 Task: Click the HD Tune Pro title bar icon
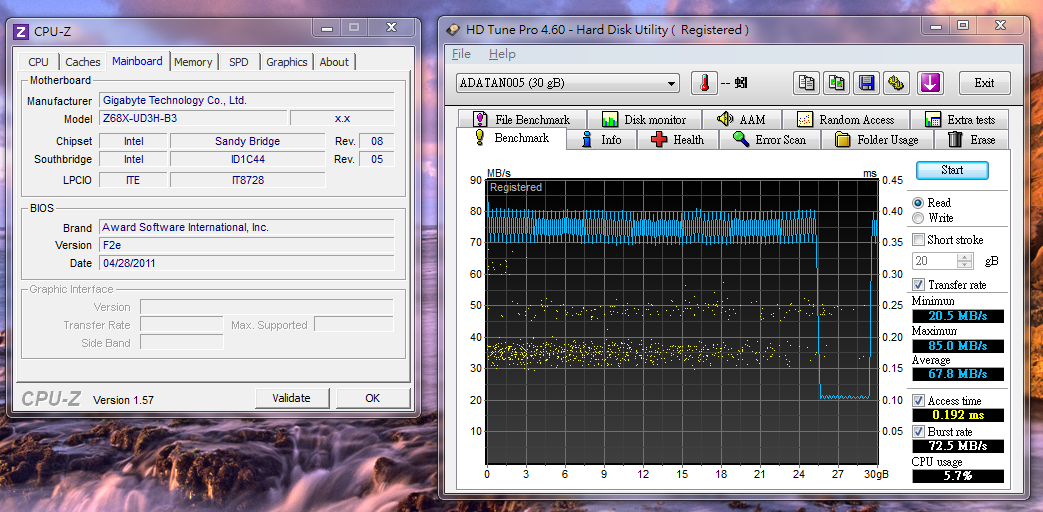point(453,30)
